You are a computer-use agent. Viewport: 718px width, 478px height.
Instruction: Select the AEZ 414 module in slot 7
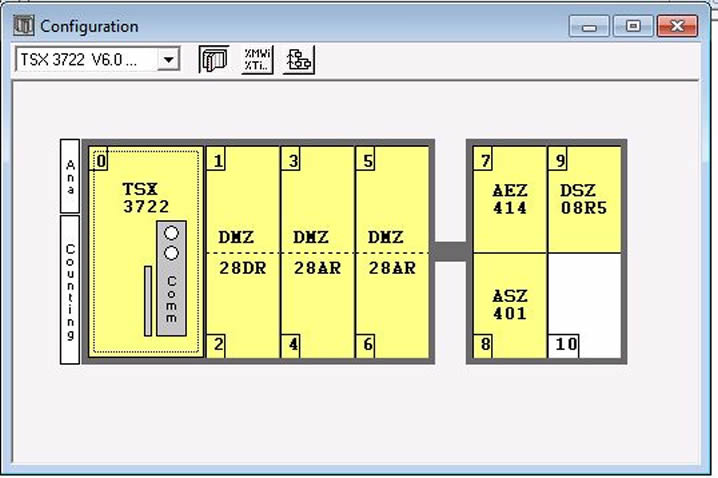510,200
